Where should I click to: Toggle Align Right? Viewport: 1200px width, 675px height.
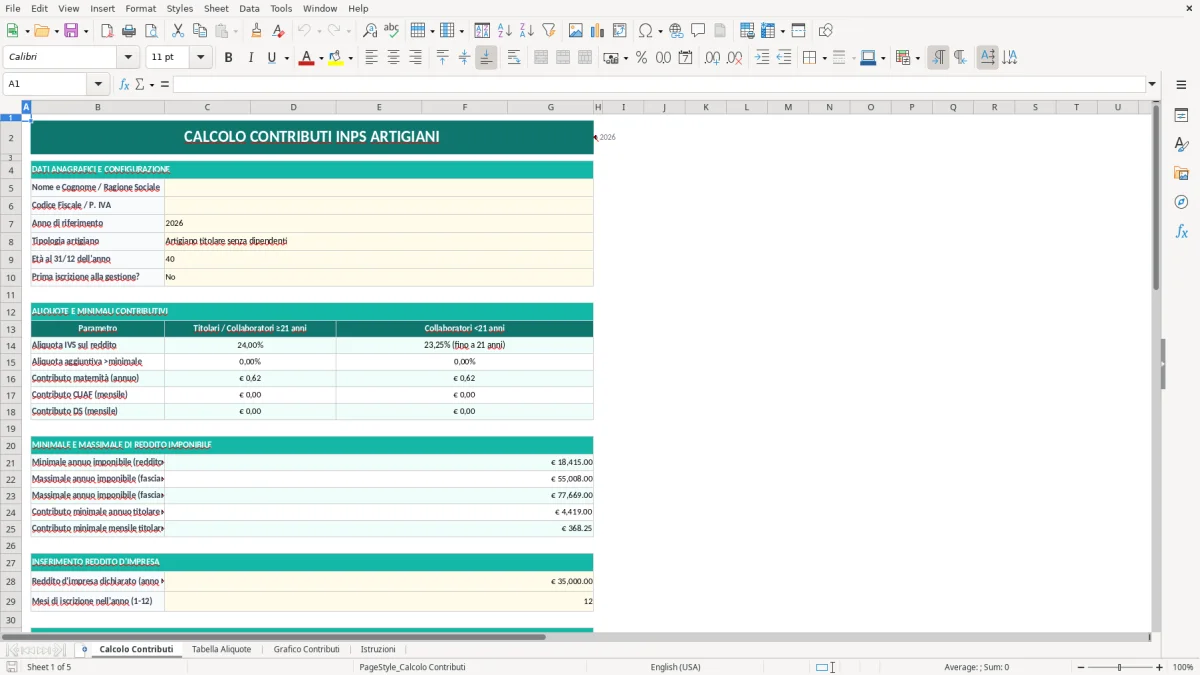point(416,58)
